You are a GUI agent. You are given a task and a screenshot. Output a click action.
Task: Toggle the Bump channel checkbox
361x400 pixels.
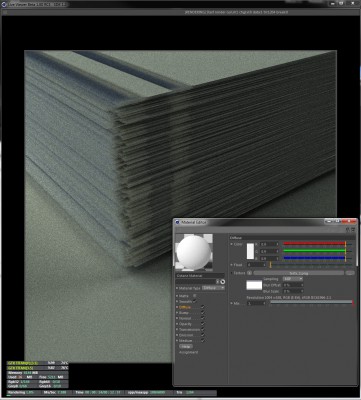(x=202, y=313)
